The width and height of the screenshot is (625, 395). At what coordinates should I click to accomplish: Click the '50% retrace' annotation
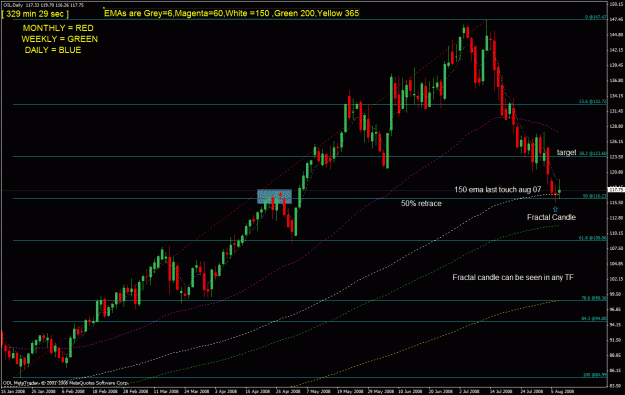pos(421,203)
